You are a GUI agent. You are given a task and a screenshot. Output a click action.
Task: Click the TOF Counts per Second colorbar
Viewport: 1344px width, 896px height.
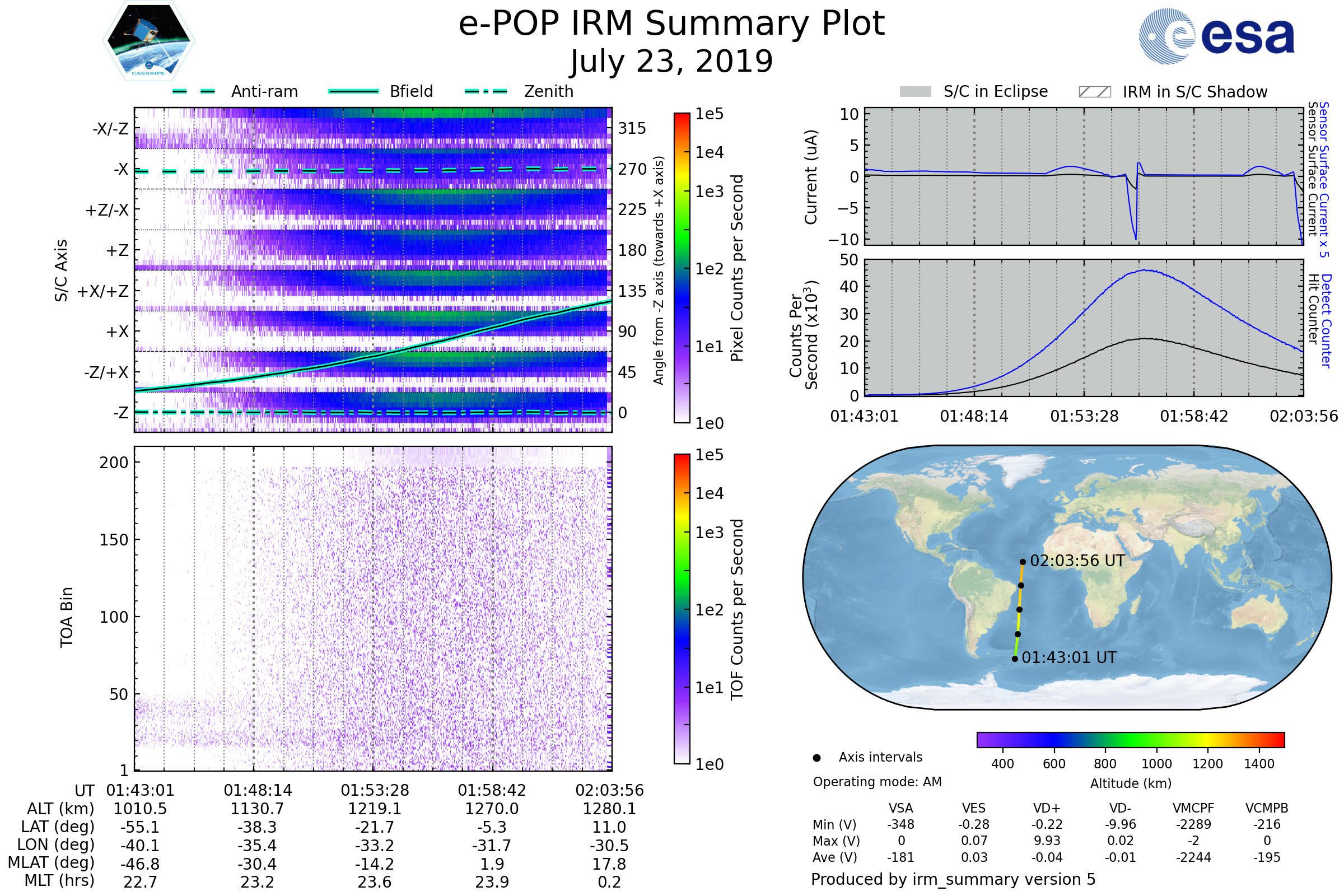[x=682, y=609]
